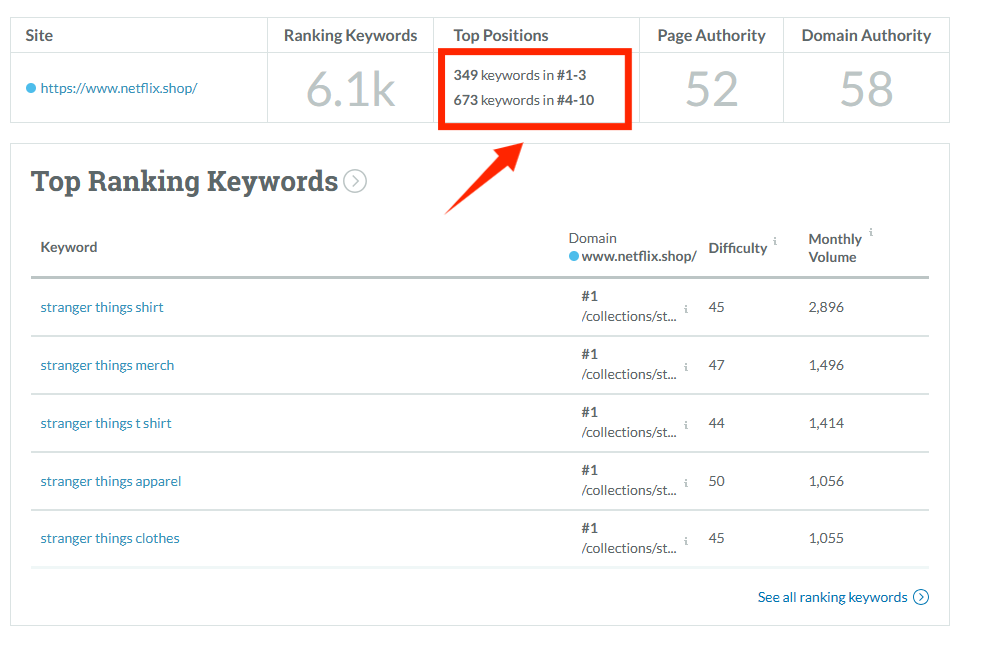
Task: Click info icon in stranger things clothes row
Action: (685, 541)
